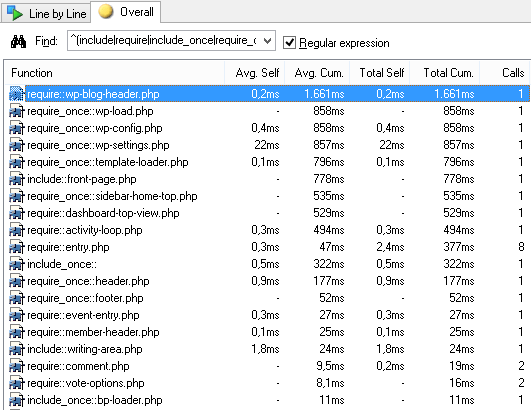Click the icon beside require::entry.php
The image size is (531, 410).
[x=17, y=247]
